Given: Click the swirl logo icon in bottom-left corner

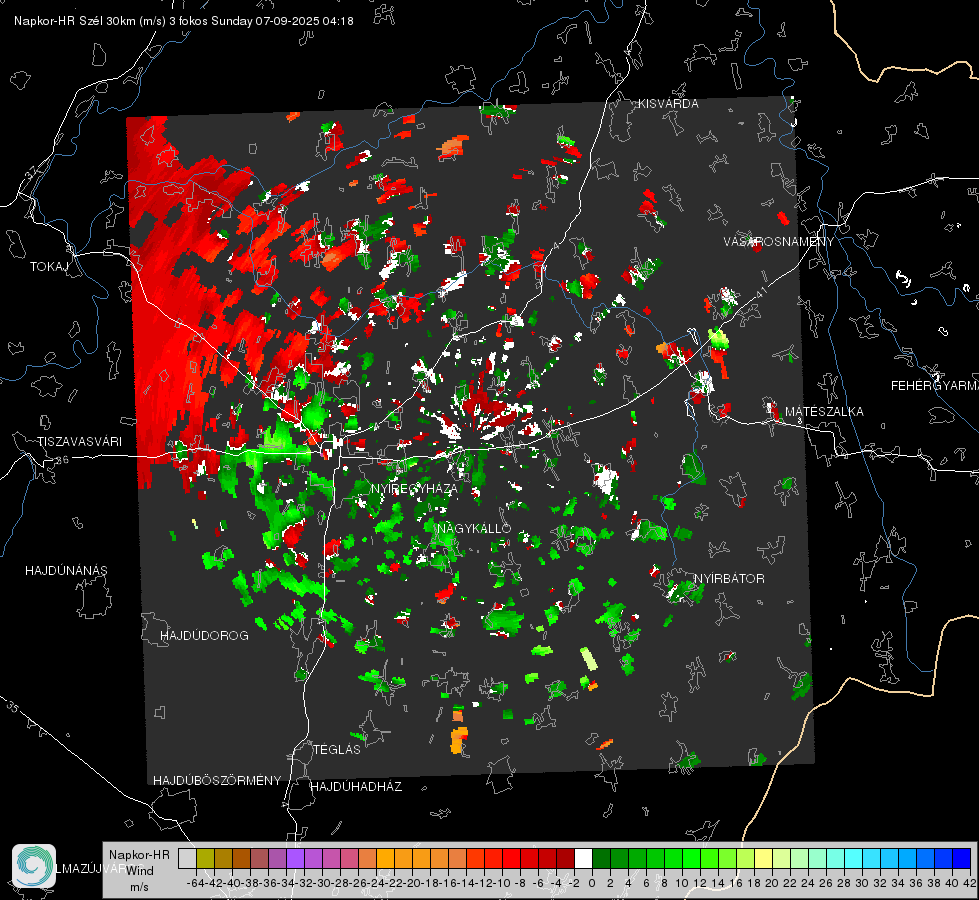Looking at the screenshot, I should click(x=34, y=866).
